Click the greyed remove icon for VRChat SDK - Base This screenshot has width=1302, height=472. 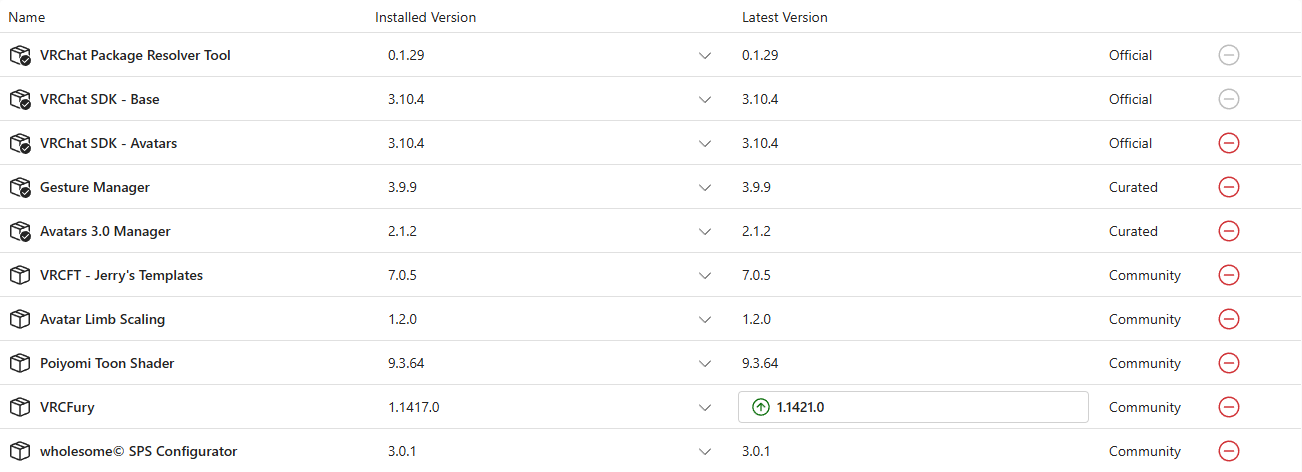pos(1229,99)
